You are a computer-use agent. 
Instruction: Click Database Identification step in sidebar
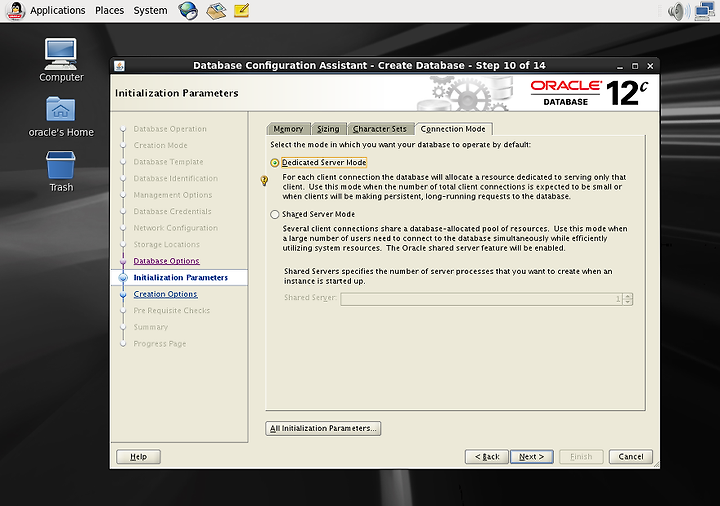click(175, 179)
